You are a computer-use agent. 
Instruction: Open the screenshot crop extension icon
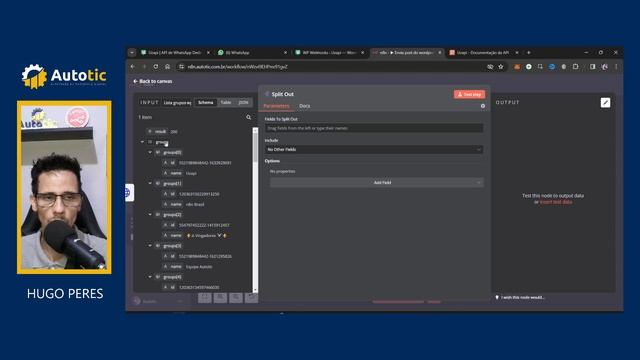(540, 67)
